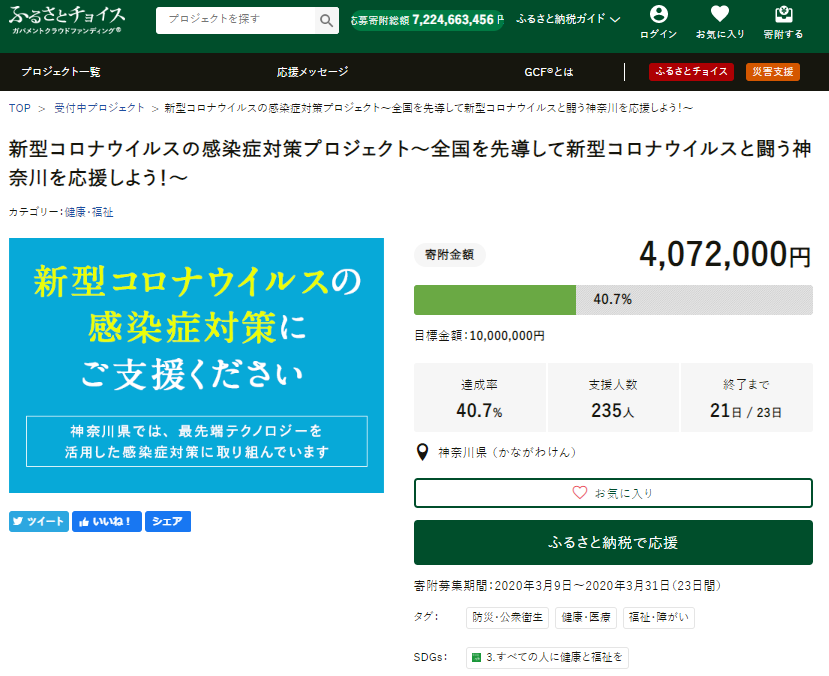Click the Facebook いいね! like button
This screenshot has height=676, width=829.
[x=106, y=521]
